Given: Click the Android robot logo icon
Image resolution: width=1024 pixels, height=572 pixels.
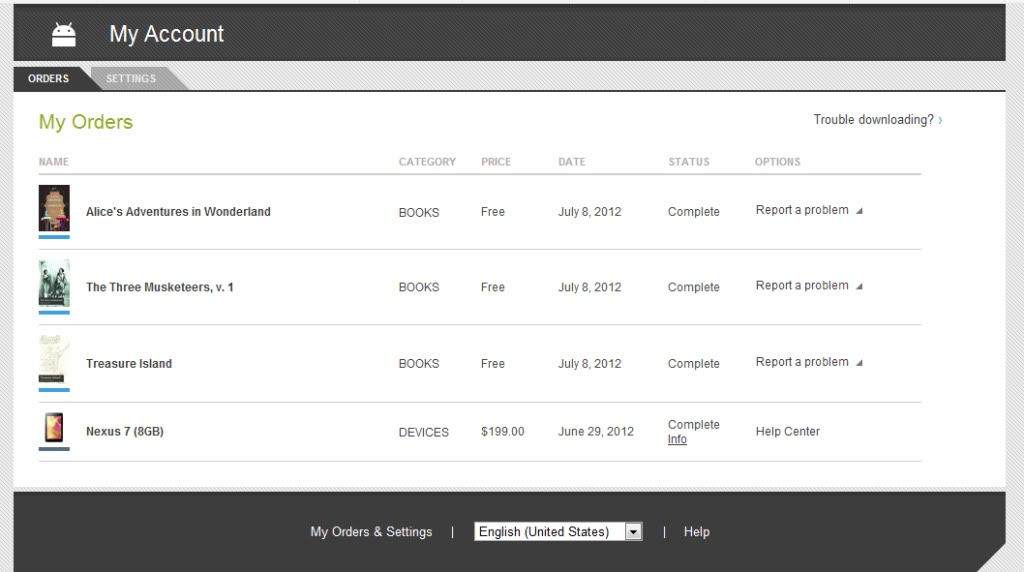Looking at the screenshot, I should tap(63, 35).
